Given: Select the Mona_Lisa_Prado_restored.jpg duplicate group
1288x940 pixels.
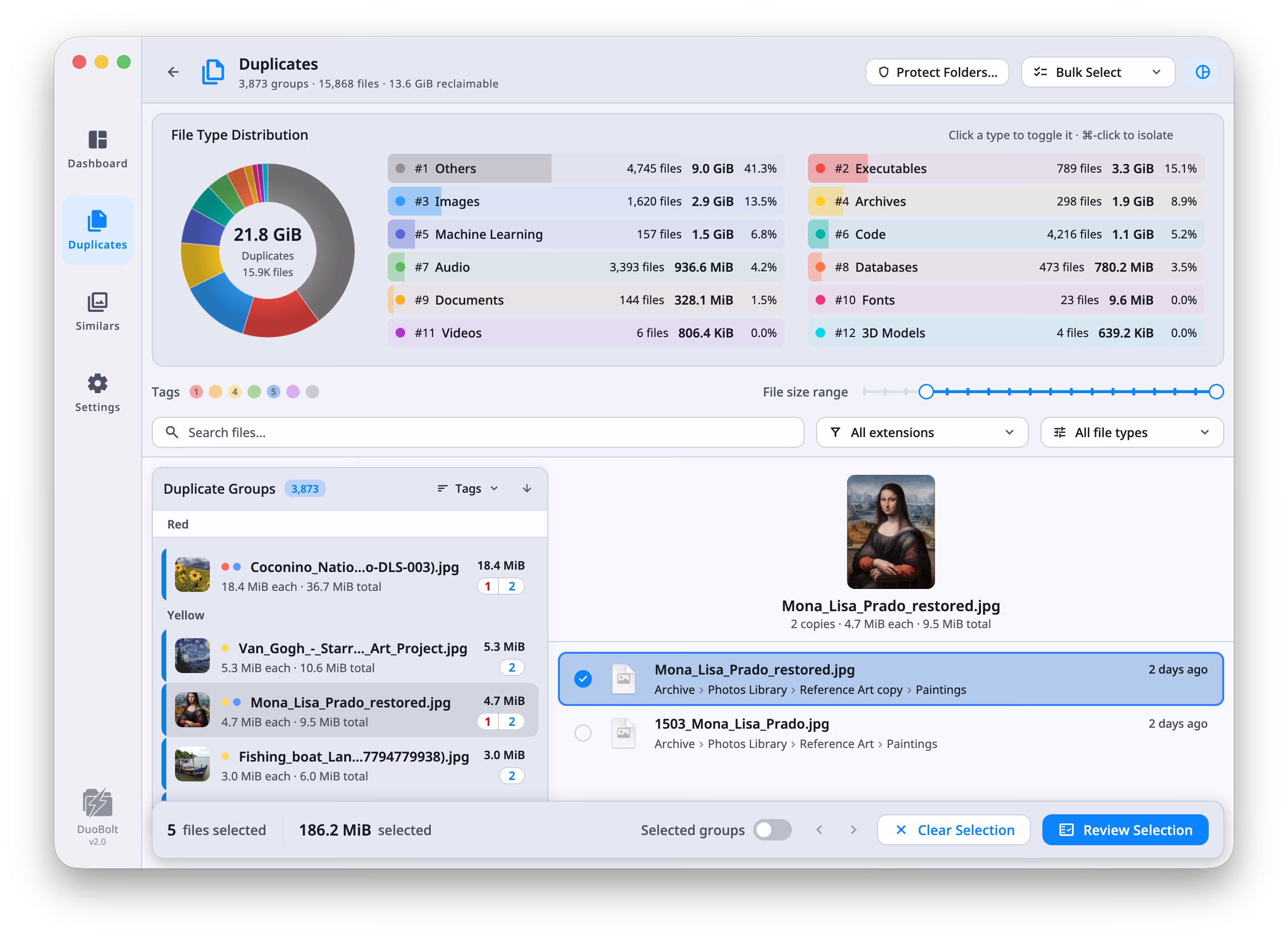Looking at the screenshot, I should [350, 711].
